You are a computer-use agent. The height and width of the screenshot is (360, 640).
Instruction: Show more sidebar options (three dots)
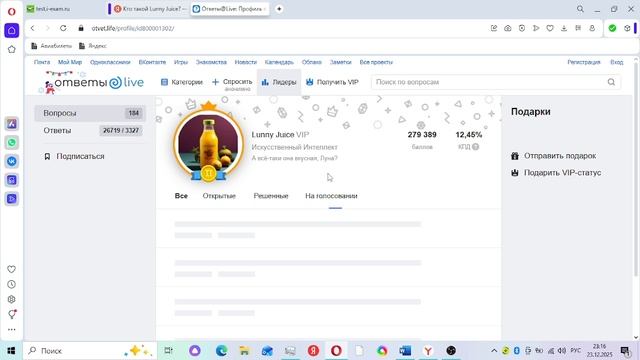click(11, 329)
